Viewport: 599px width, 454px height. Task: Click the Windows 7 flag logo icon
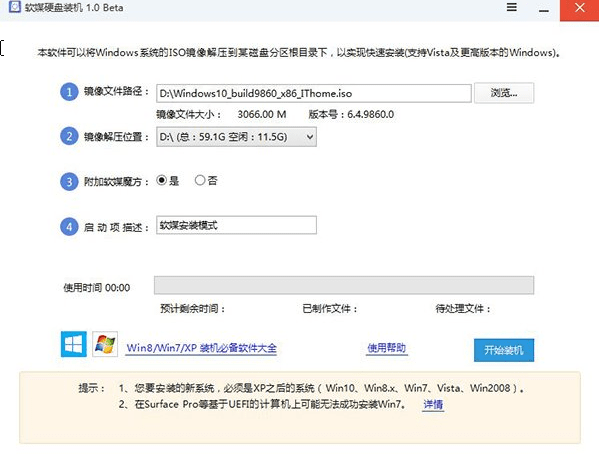point(105,344)
